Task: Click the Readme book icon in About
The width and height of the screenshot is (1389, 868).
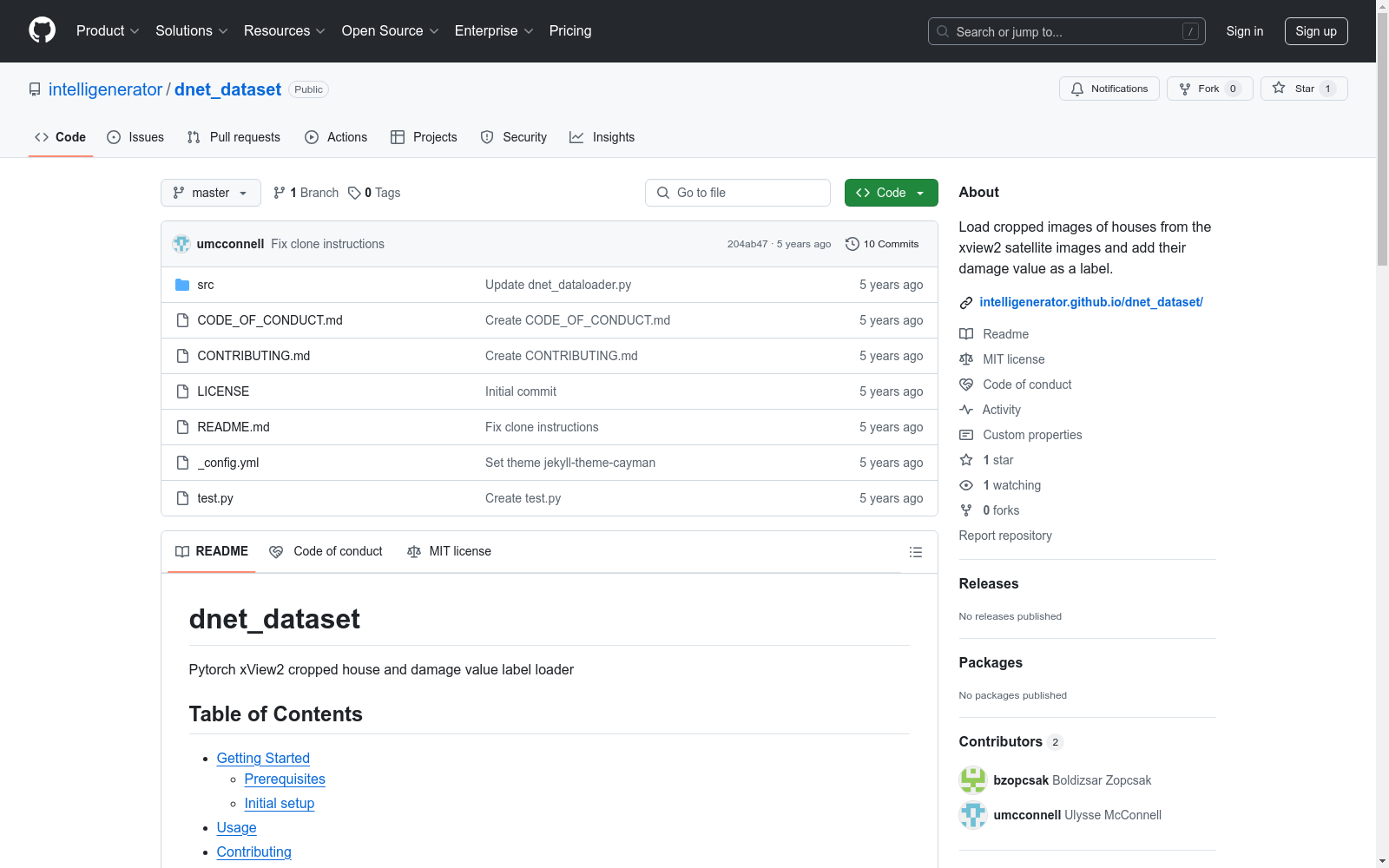Action: [x=966, y=334]
